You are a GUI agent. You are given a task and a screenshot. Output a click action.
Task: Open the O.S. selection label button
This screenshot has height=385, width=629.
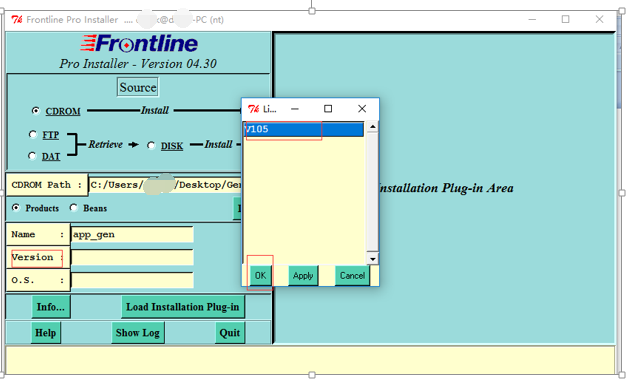click(x=38, y=280)
